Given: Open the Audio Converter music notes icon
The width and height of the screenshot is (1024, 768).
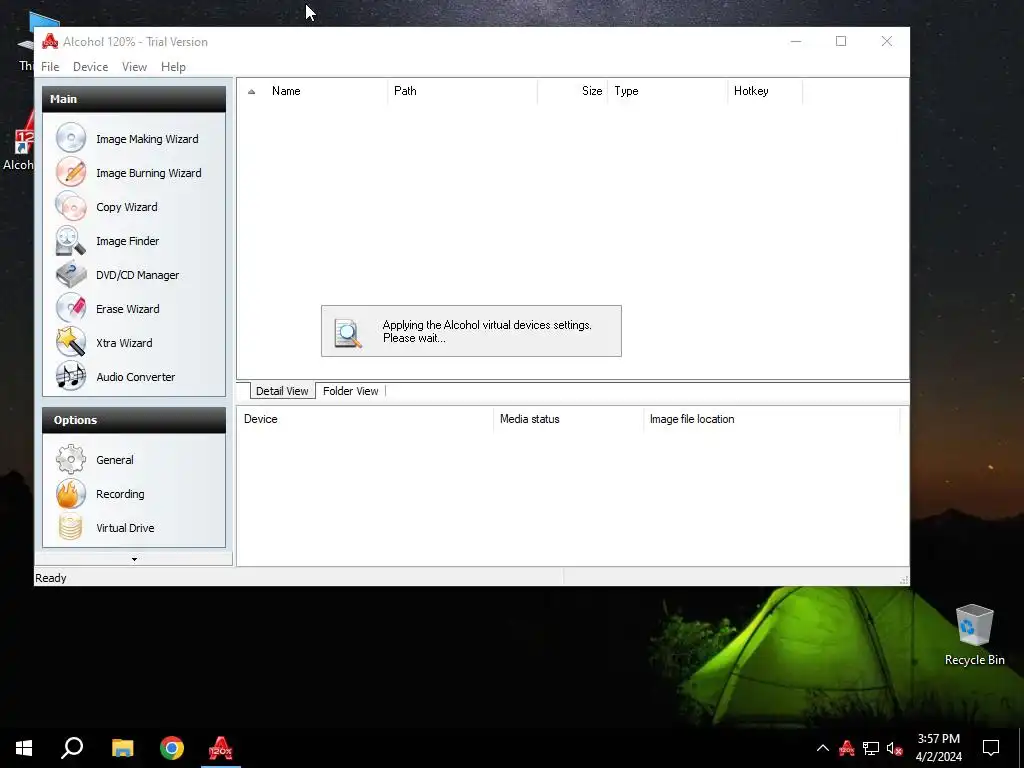Looking at the screenshot, I should pos(71,376).
